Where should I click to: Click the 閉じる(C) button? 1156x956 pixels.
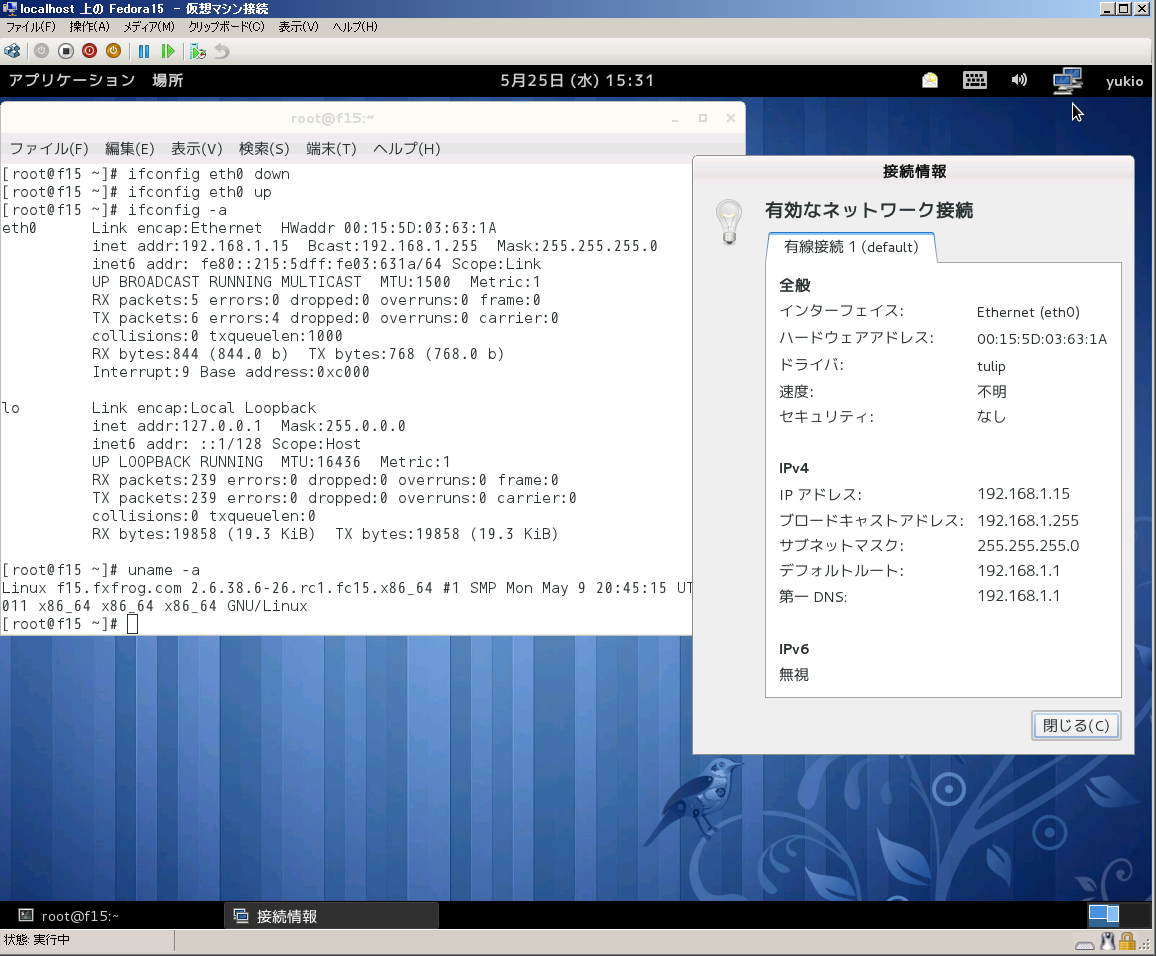[x=1076, y=725]
